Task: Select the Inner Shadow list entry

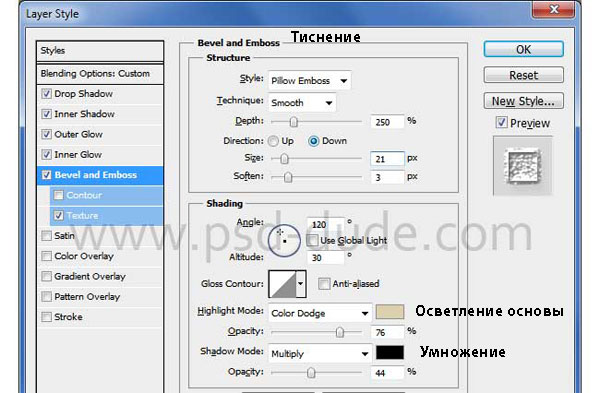Action: pyautogui.click(x=85, y=114)
